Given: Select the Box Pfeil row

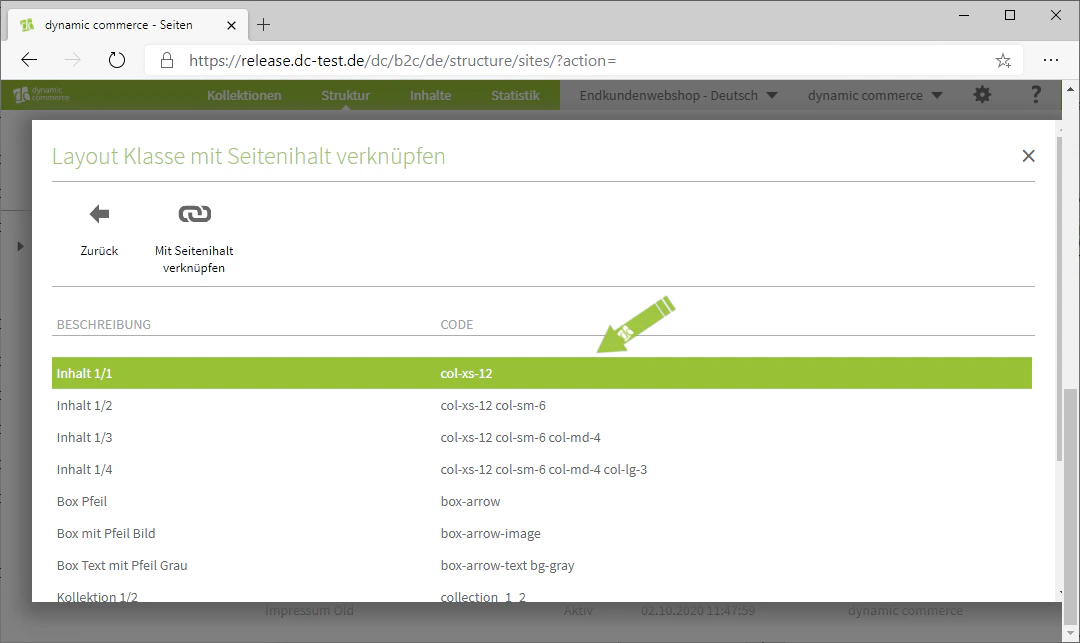Looking at the screenshot, I should pyautogui.click(x=541, y=501).
